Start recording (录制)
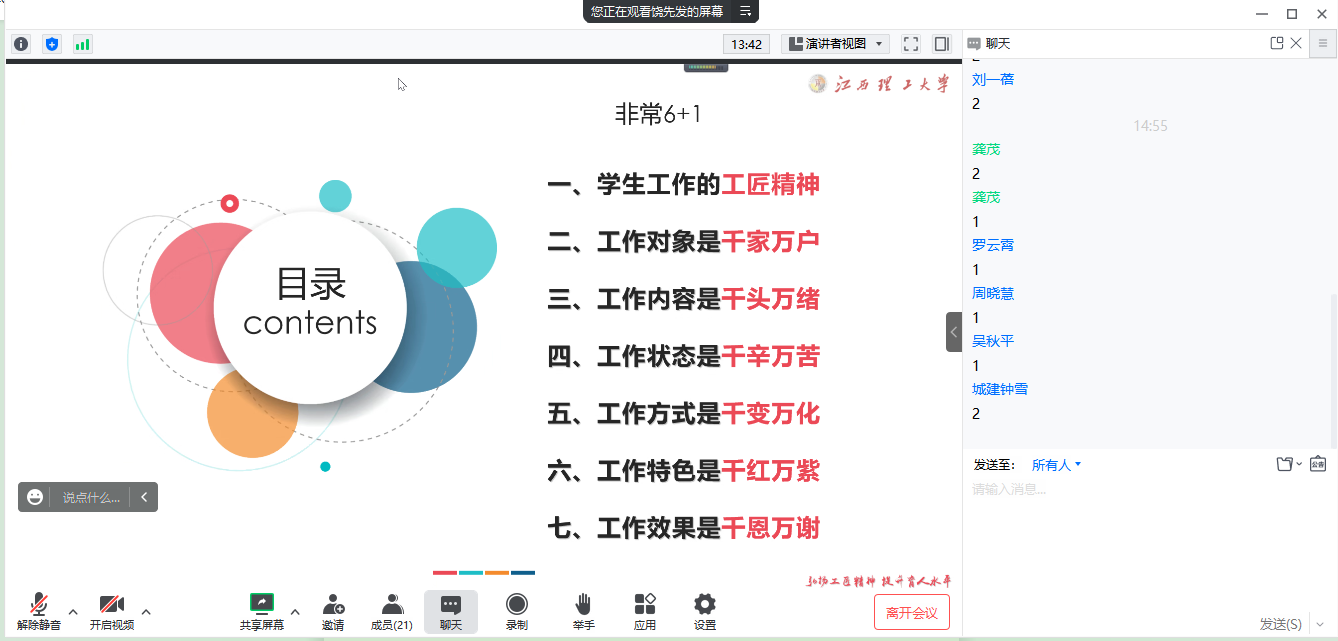This screenshot has width=1338, height=641. pos(517,611)
